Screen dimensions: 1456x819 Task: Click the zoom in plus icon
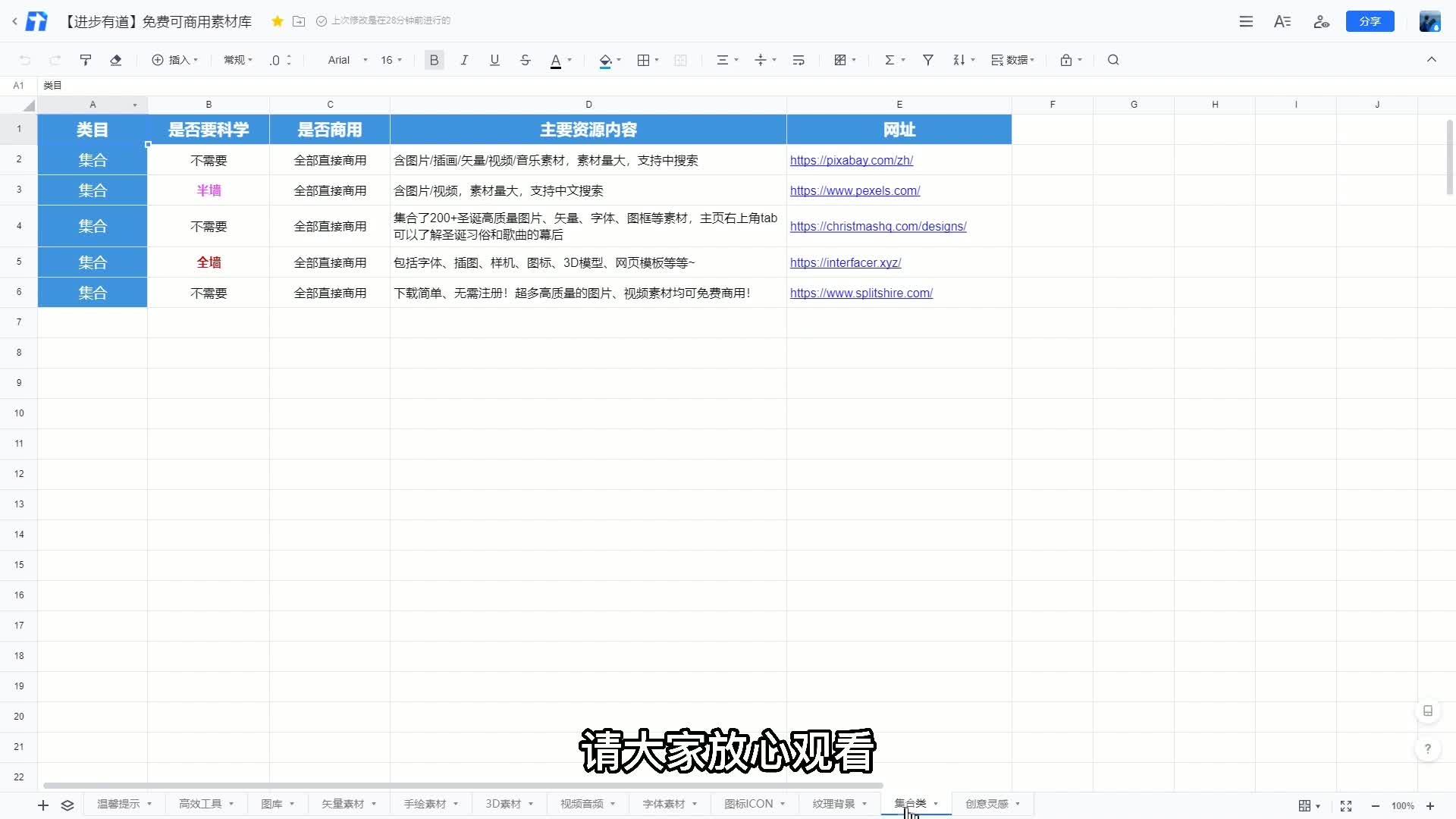click(1430, 806)
